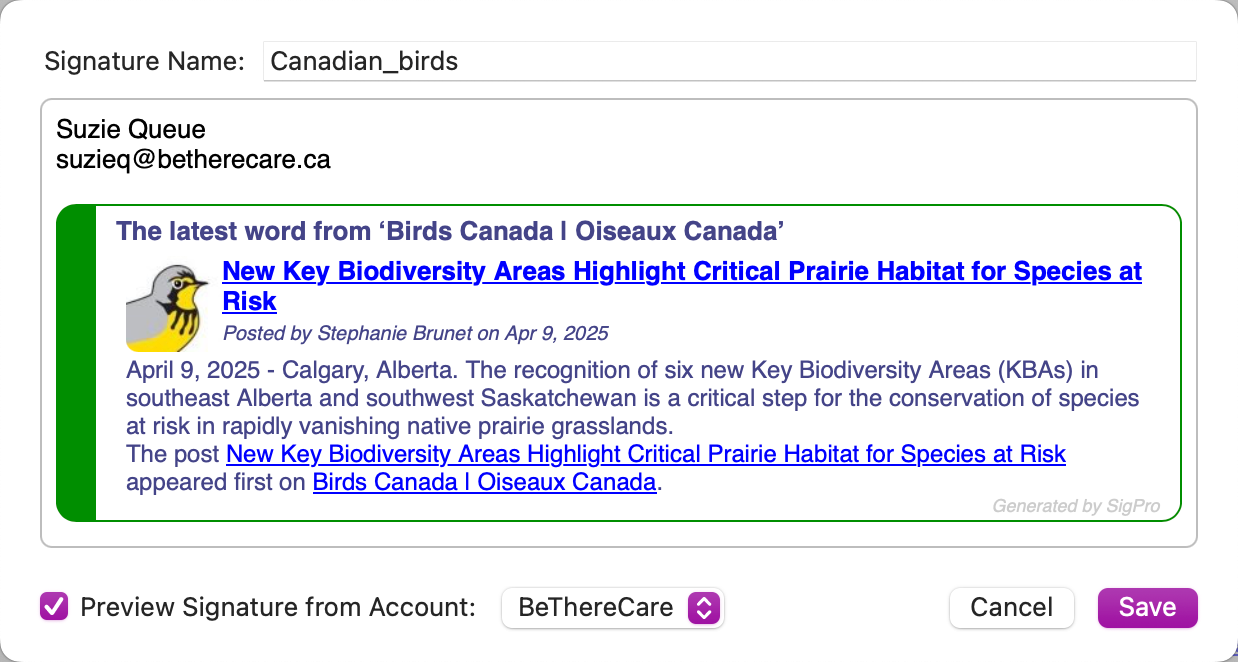The image size is (1238, 662).
Task: Click the 'Generated by SigPro' watermark text
Action: (x=1075, y=506)
